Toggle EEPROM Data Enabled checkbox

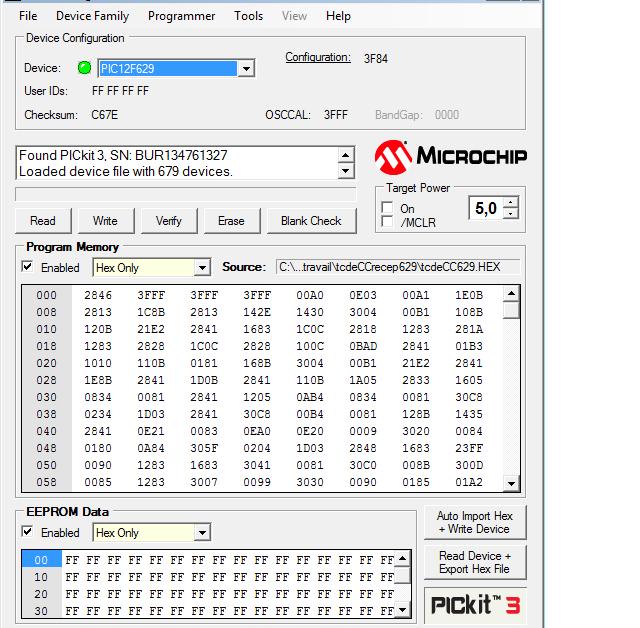point(27,532)
